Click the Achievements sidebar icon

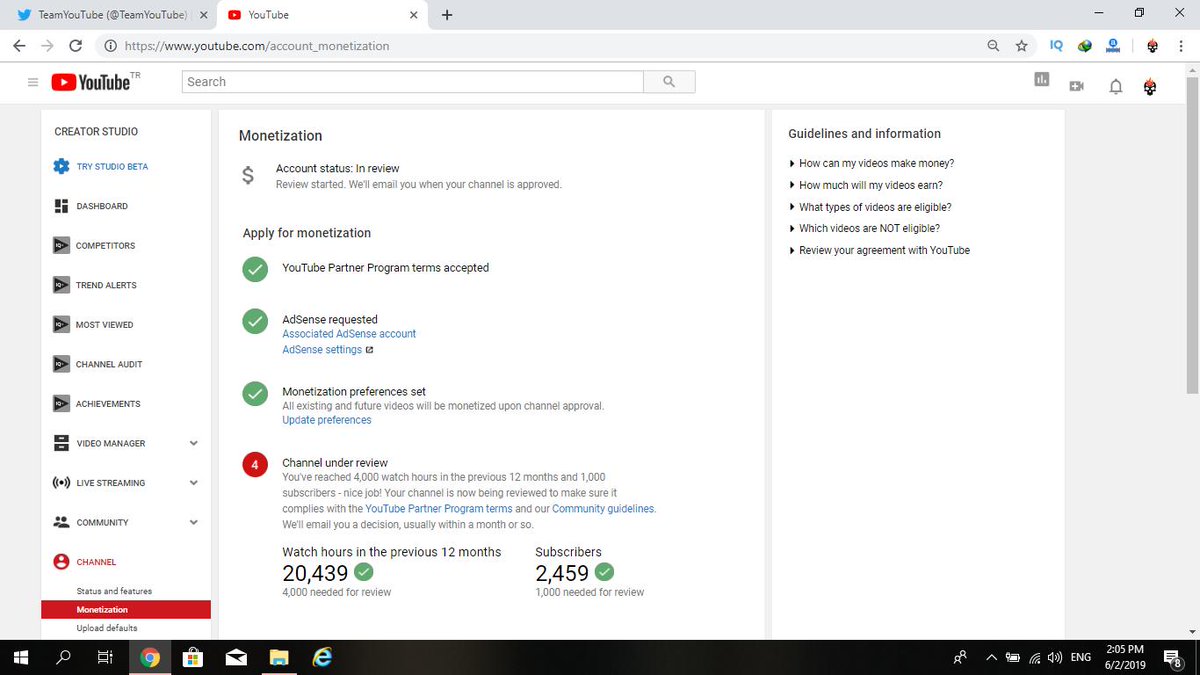click(61, 404)
